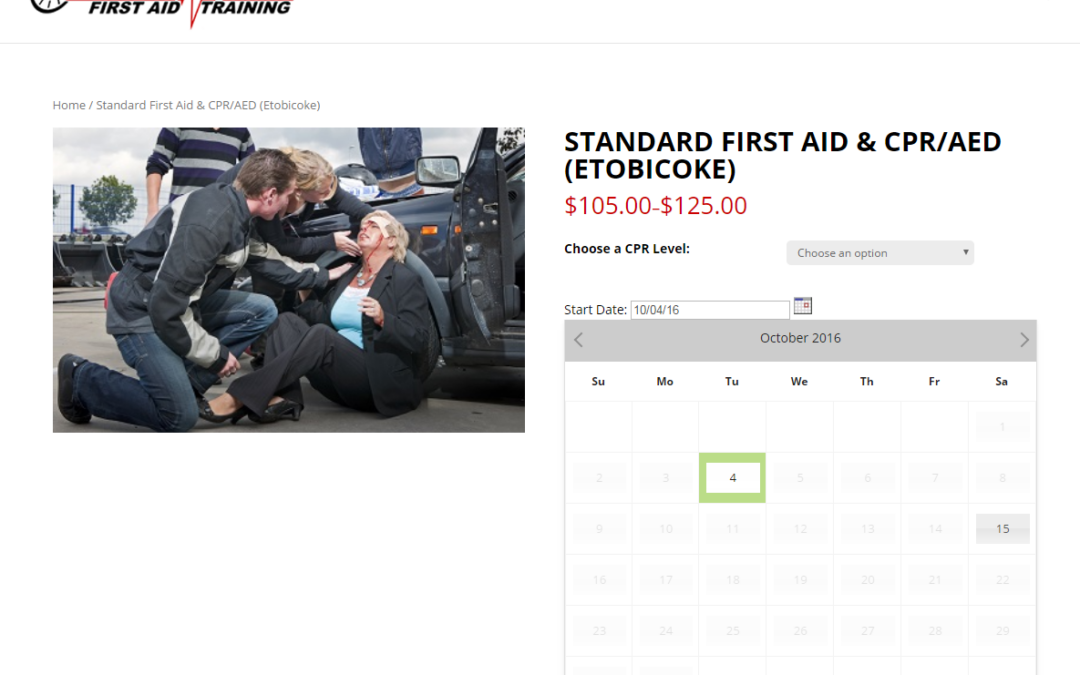Click the Standard First Aid breadcrumb text
This screenshot has width=1080, height=675.
(208, 105)
